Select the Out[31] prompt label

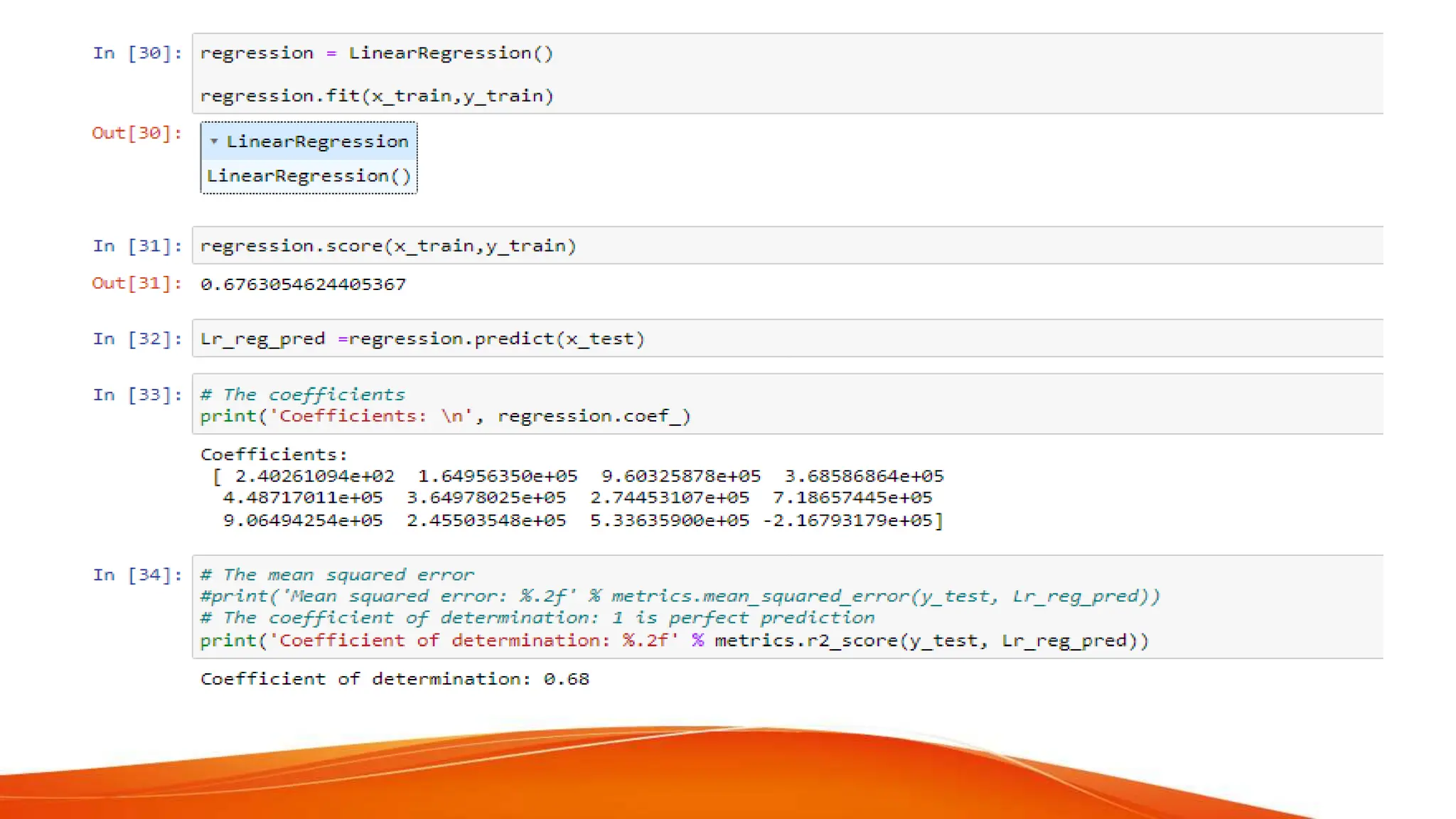click(136, 284)
